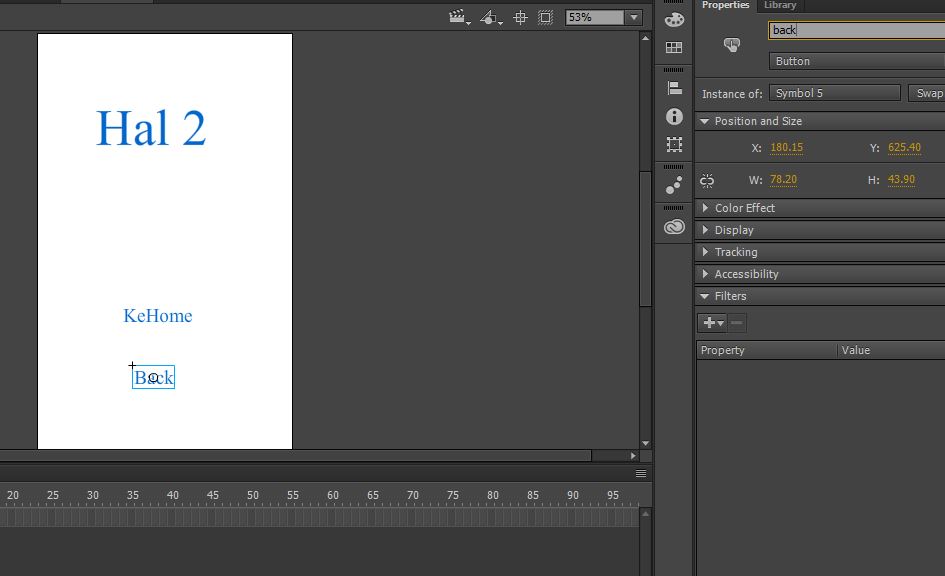Collapse the Position and Size section
The width and height of the screenshot is (945, 576).
tap(705, 121)
